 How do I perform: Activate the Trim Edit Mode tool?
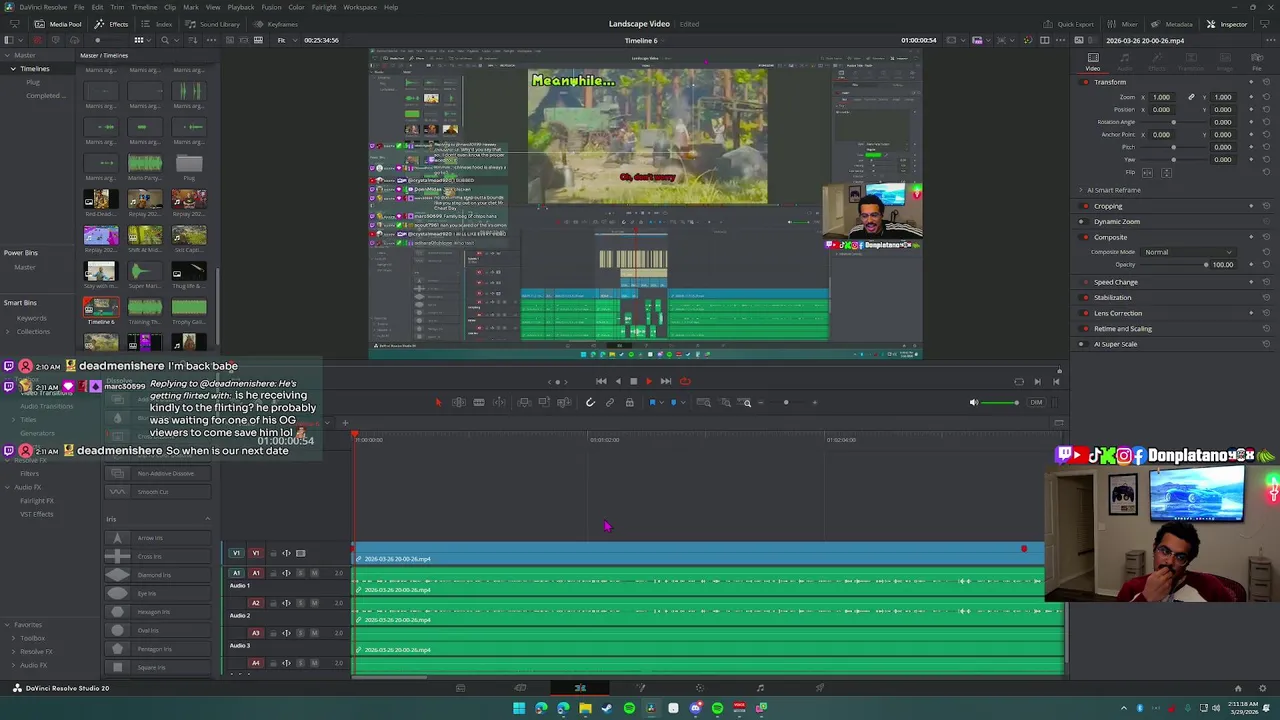pos(458,402)
